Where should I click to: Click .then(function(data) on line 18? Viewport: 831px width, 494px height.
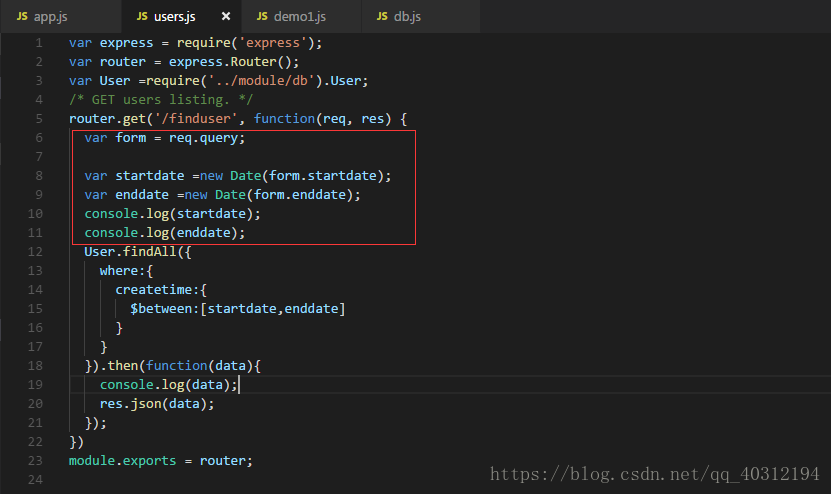tap(176, 366)
